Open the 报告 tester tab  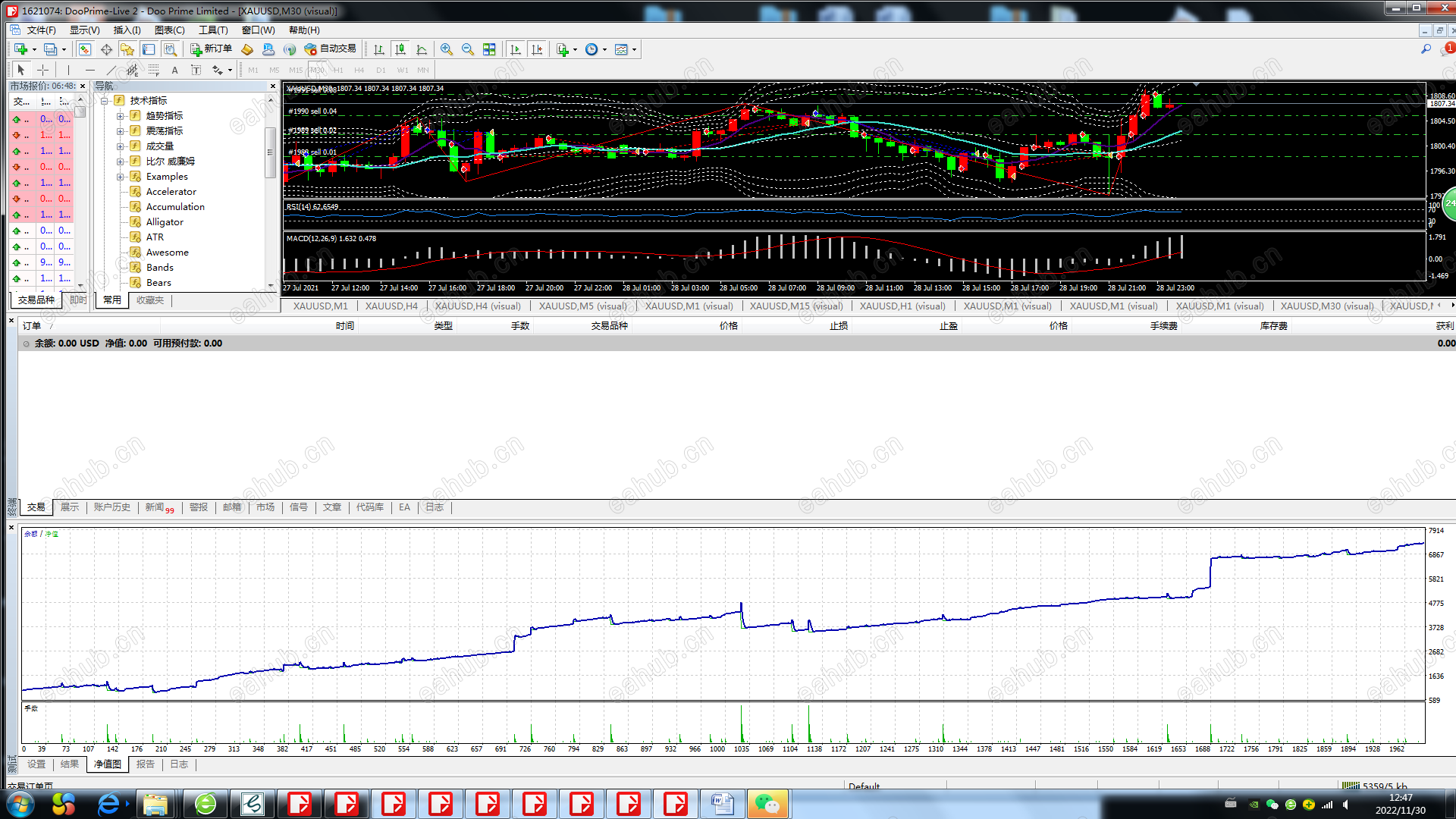[145, 764]
